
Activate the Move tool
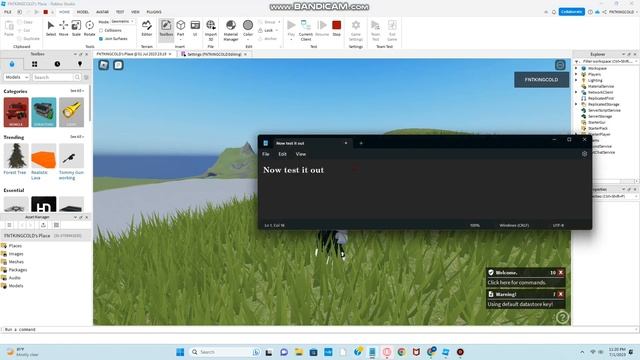(64, 29)
